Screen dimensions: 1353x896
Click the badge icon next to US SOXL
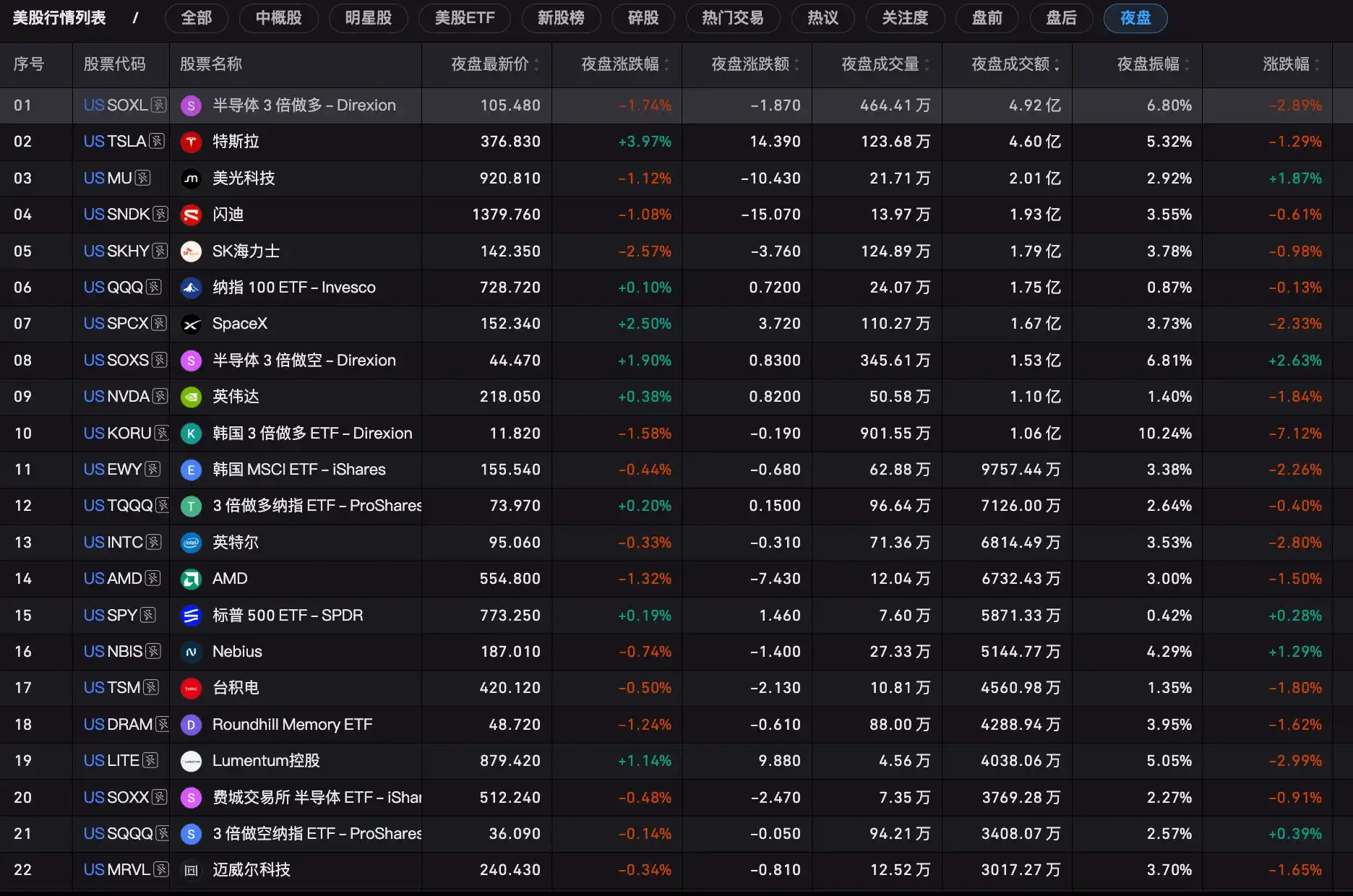coord(159,105)
